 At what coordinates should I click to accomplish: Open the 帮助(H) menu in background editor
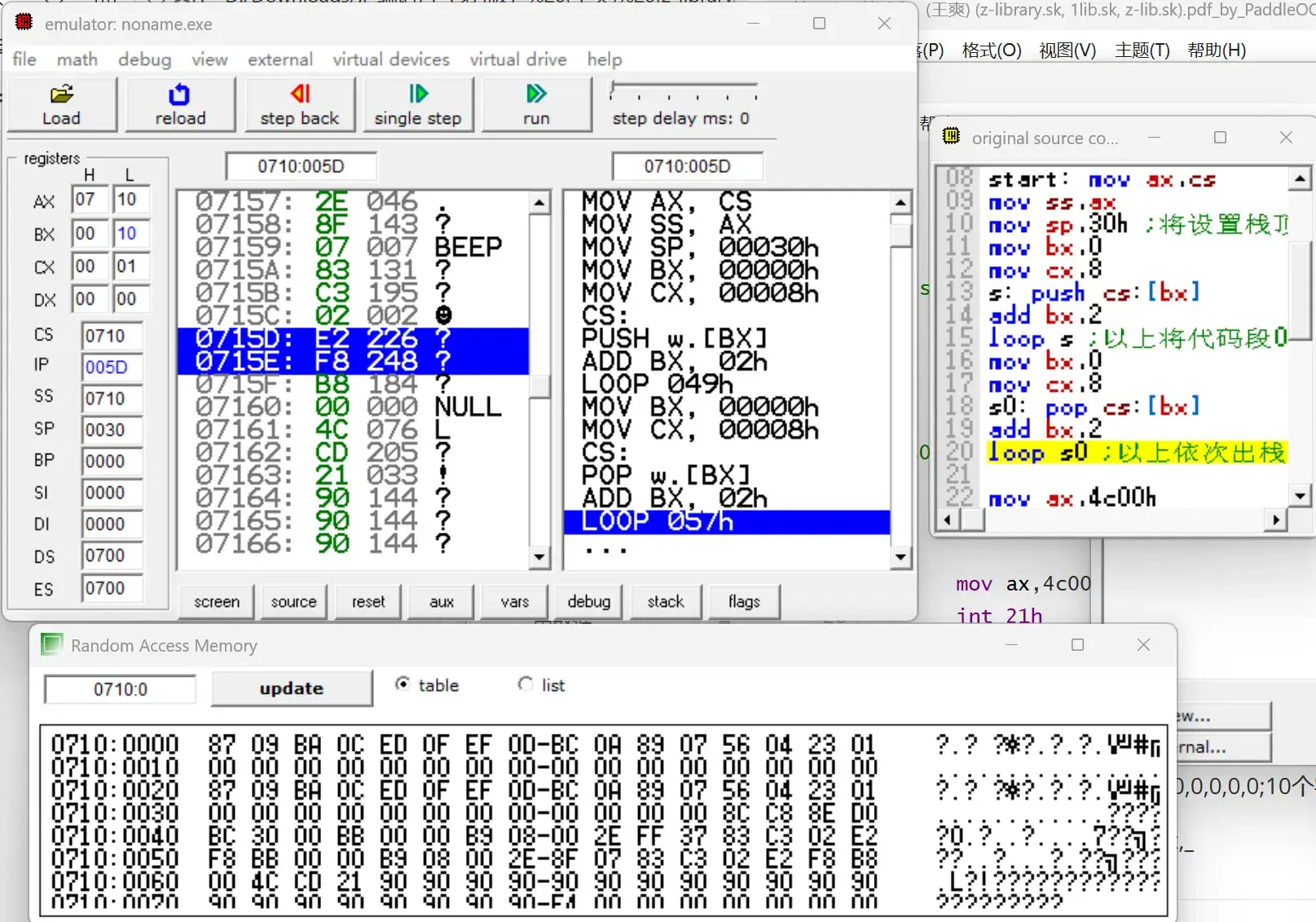[x=1217, y=50]
